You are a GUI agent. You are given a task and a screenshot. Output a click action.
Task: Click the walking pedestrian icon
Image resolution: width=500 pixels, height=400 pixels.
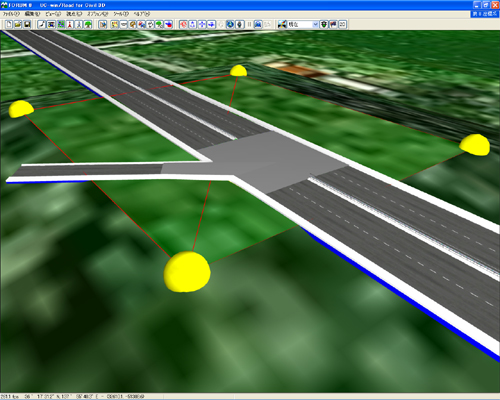click(79, 24)
